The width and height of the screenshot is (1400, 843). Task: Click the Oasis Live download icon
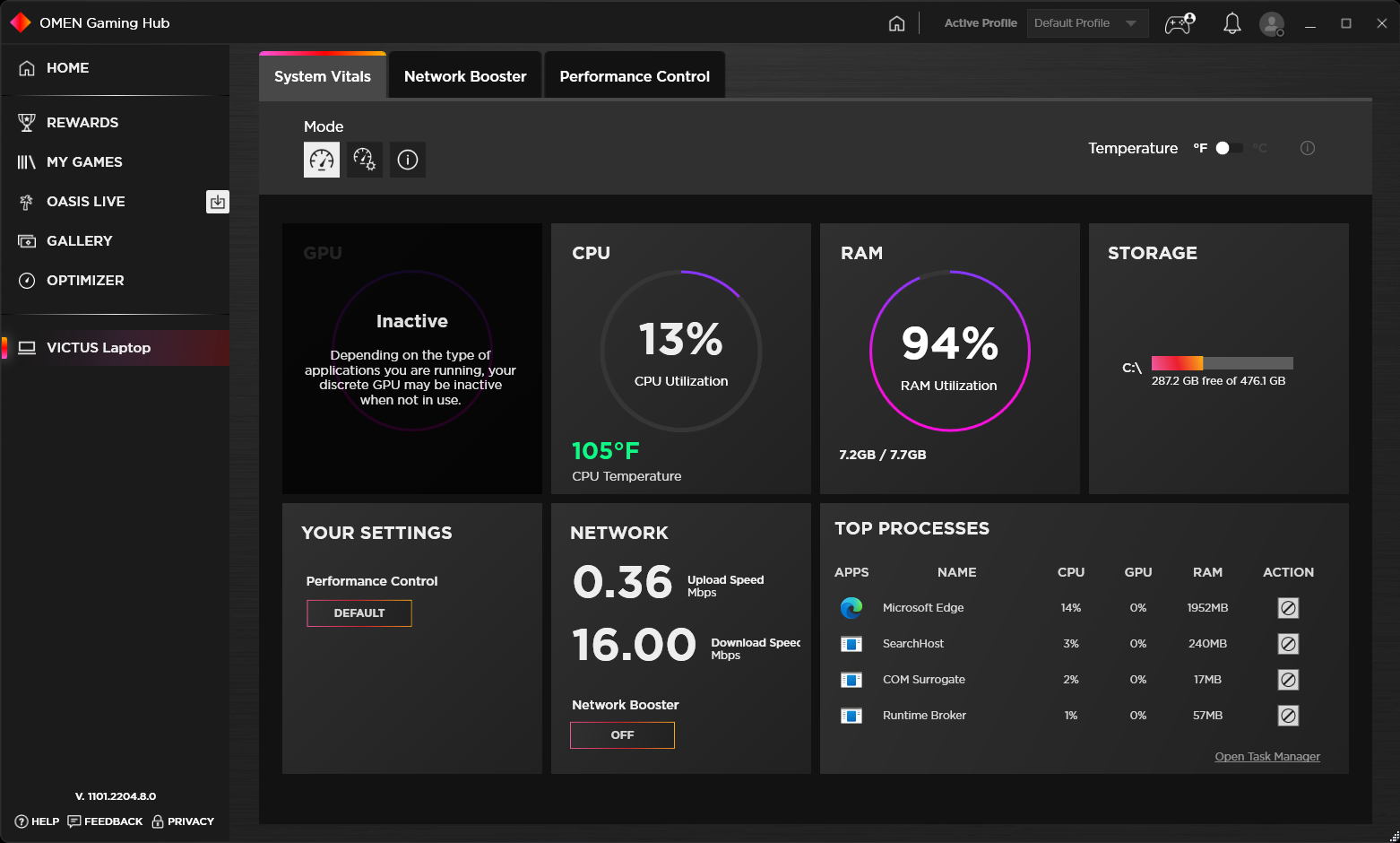[x=218, y=202]
